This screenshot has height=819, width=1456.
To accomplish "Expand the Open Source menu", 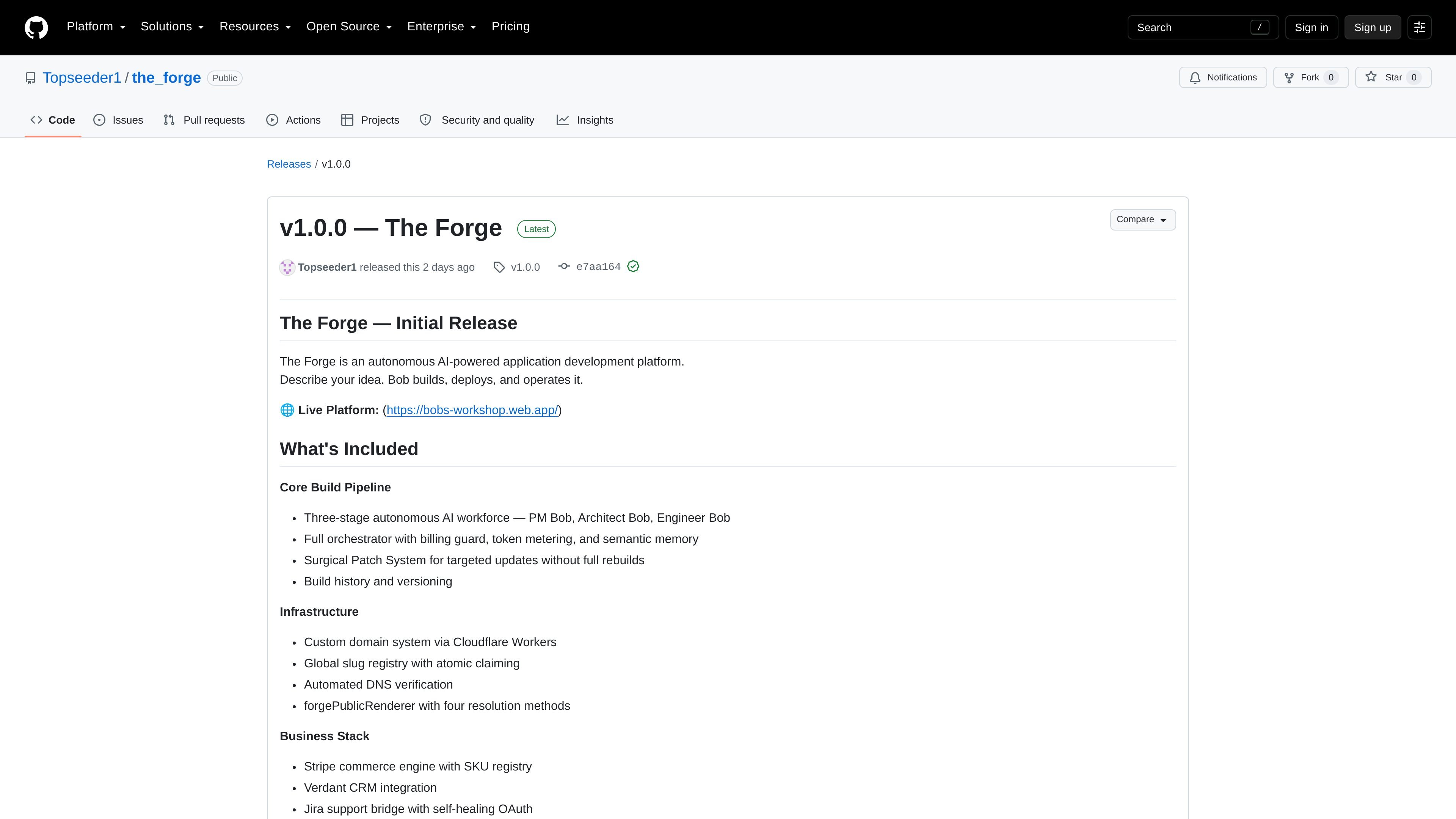I will [349, 27].
